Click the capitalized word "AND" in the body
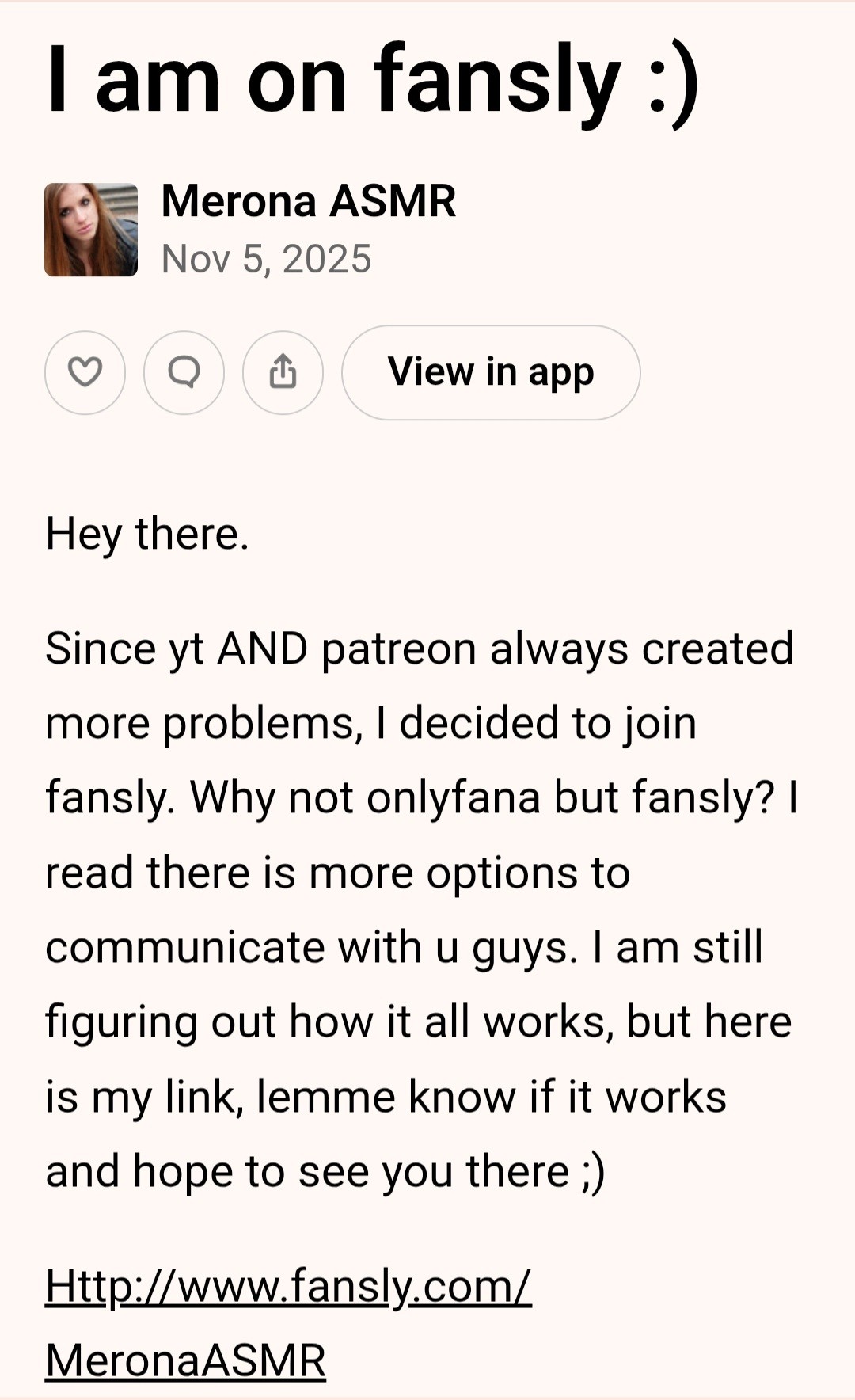The width and height of the screenshot is (855, 1400). pyautogui.click(x=262, y=649)
